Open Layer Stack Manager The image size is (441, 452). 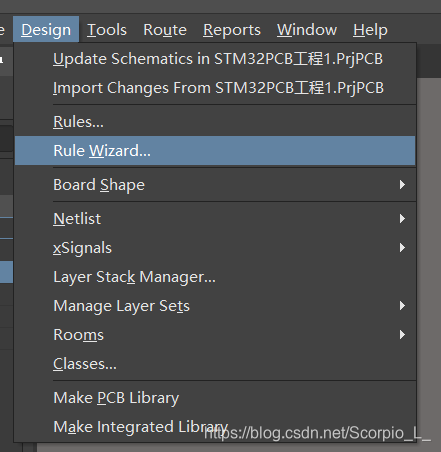[x=215, y=277]
